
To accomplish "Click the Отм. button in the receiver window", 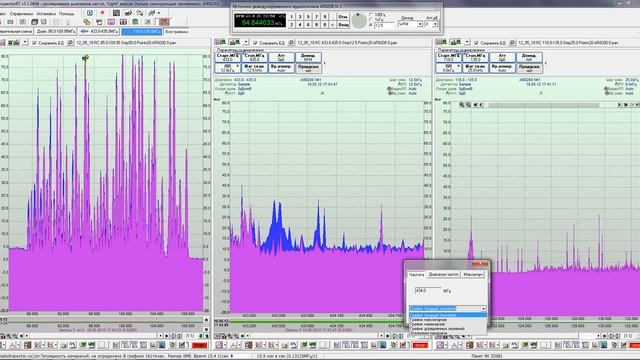I will click(343, 17).
